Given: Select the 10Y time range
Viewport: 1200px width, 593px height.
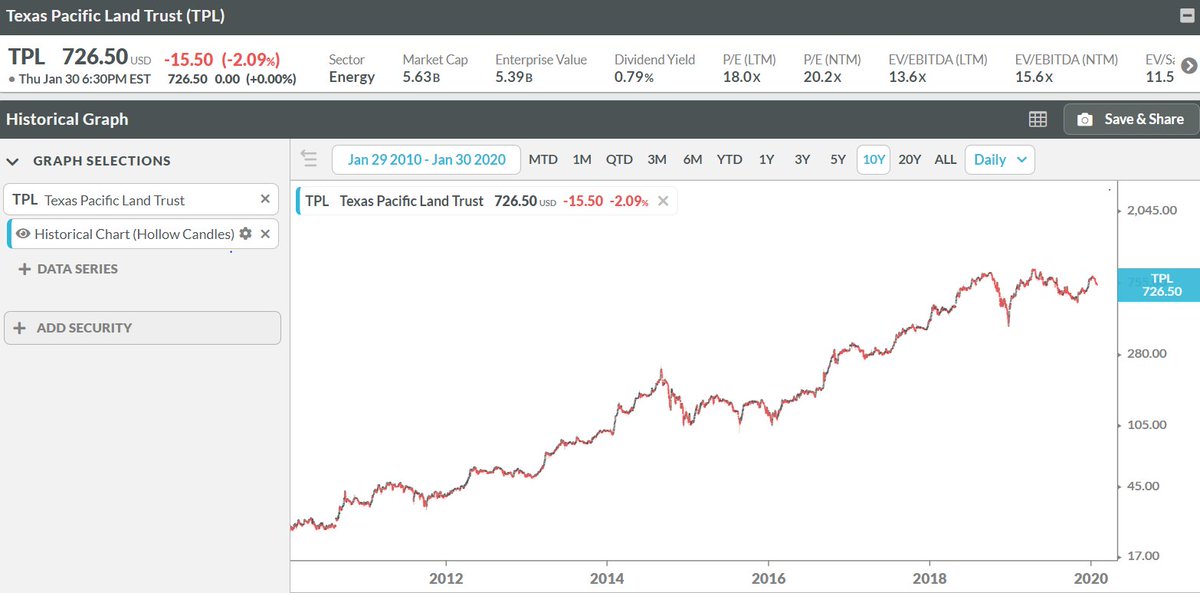Looking at the screenshot, I should point(874,159).
